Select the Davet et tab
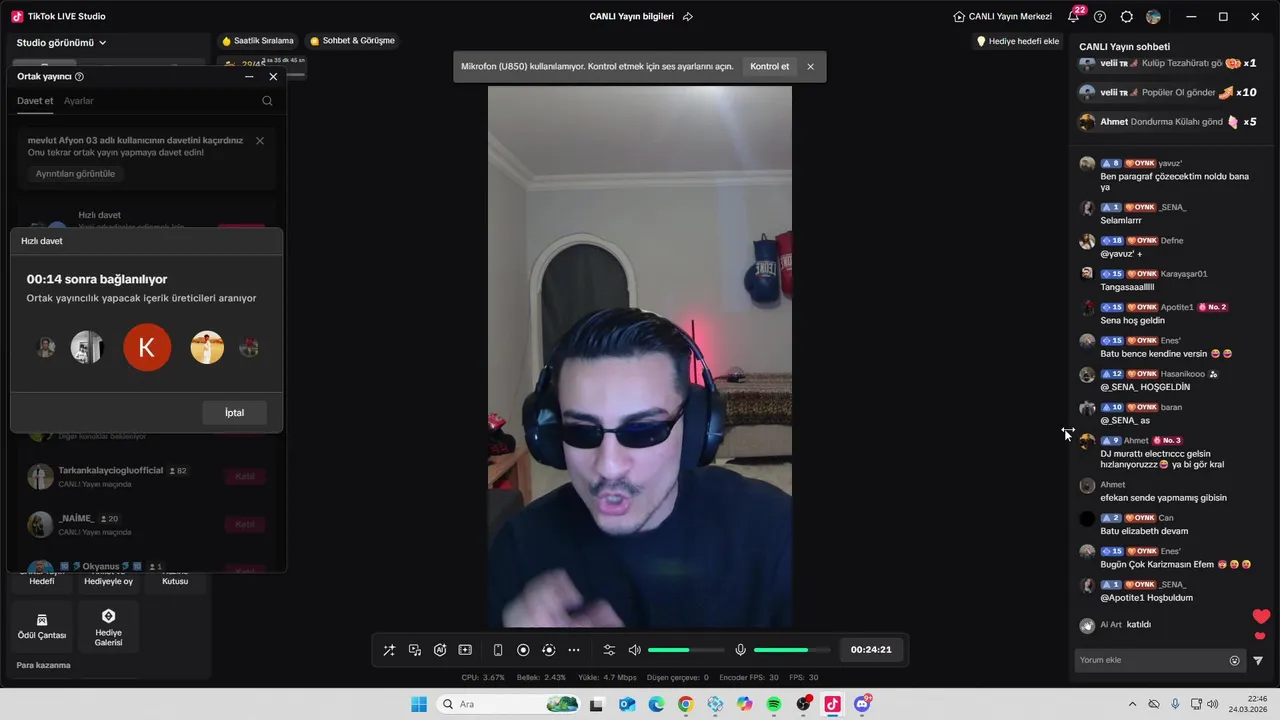The height and width of the screenshot is (720, 1280). 36,101
